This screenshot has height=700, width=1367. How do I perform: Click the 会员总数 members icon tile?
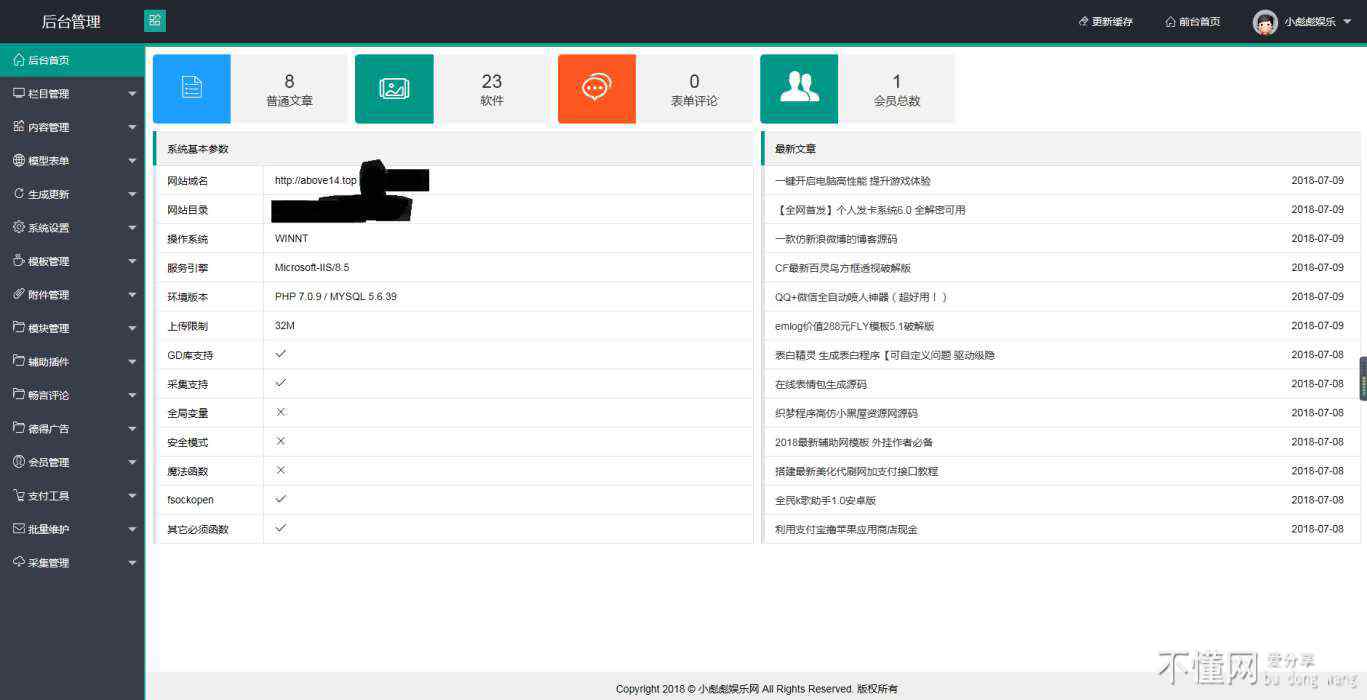pyautogui.click(x=799, y=89)
